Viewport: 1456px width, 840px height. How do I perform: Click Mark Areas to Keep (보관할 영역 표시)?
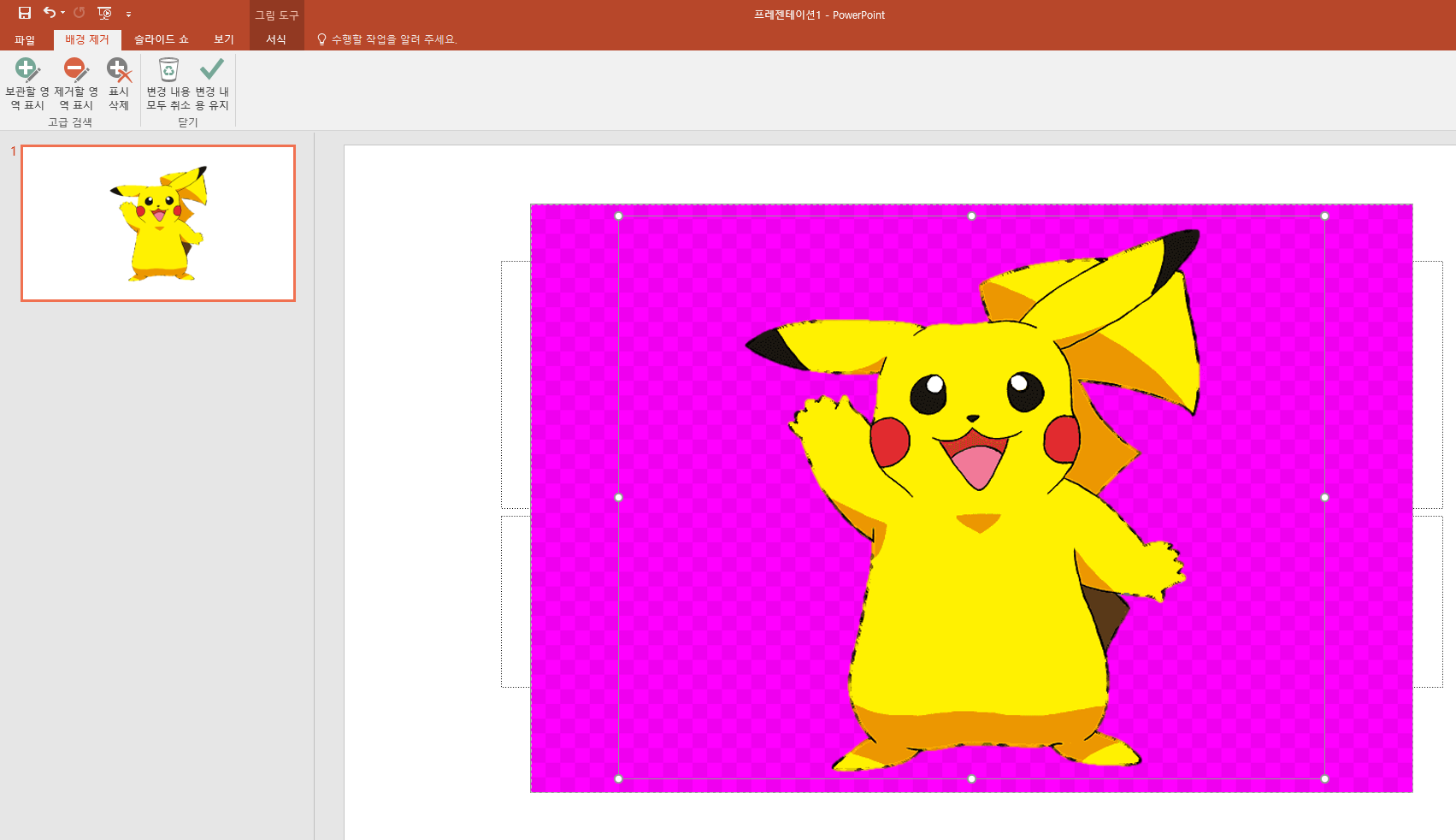tap(27, 84)
